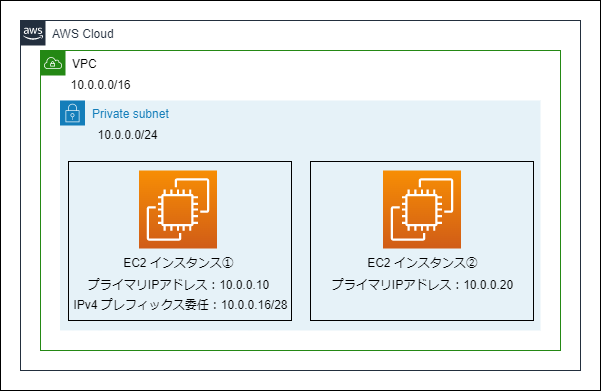Select the EC2 instance ② orange icon
The height and width of the screenshot is (391, 601).
pos(422,209)
